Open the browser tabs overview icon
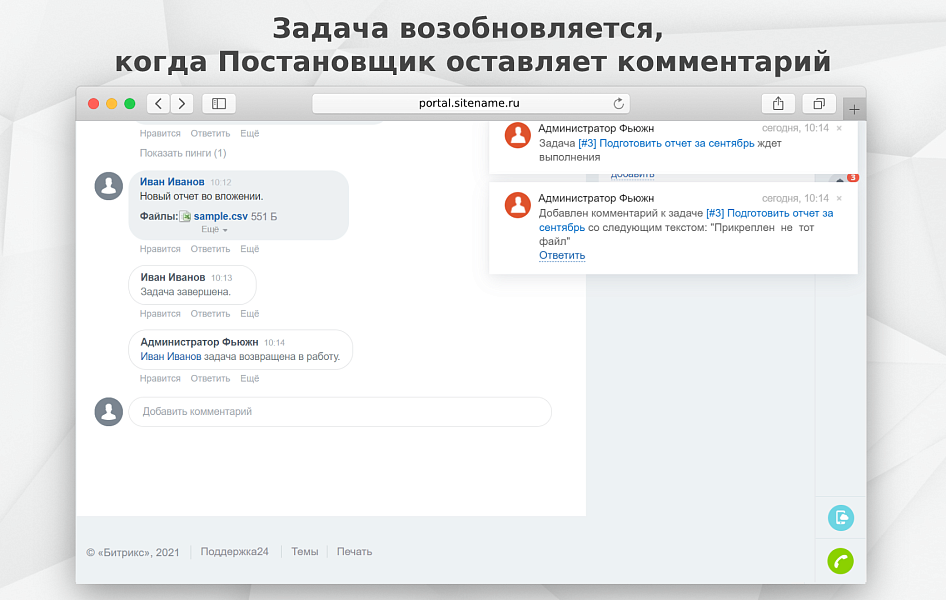946x600 pixels. pos(818,103)
